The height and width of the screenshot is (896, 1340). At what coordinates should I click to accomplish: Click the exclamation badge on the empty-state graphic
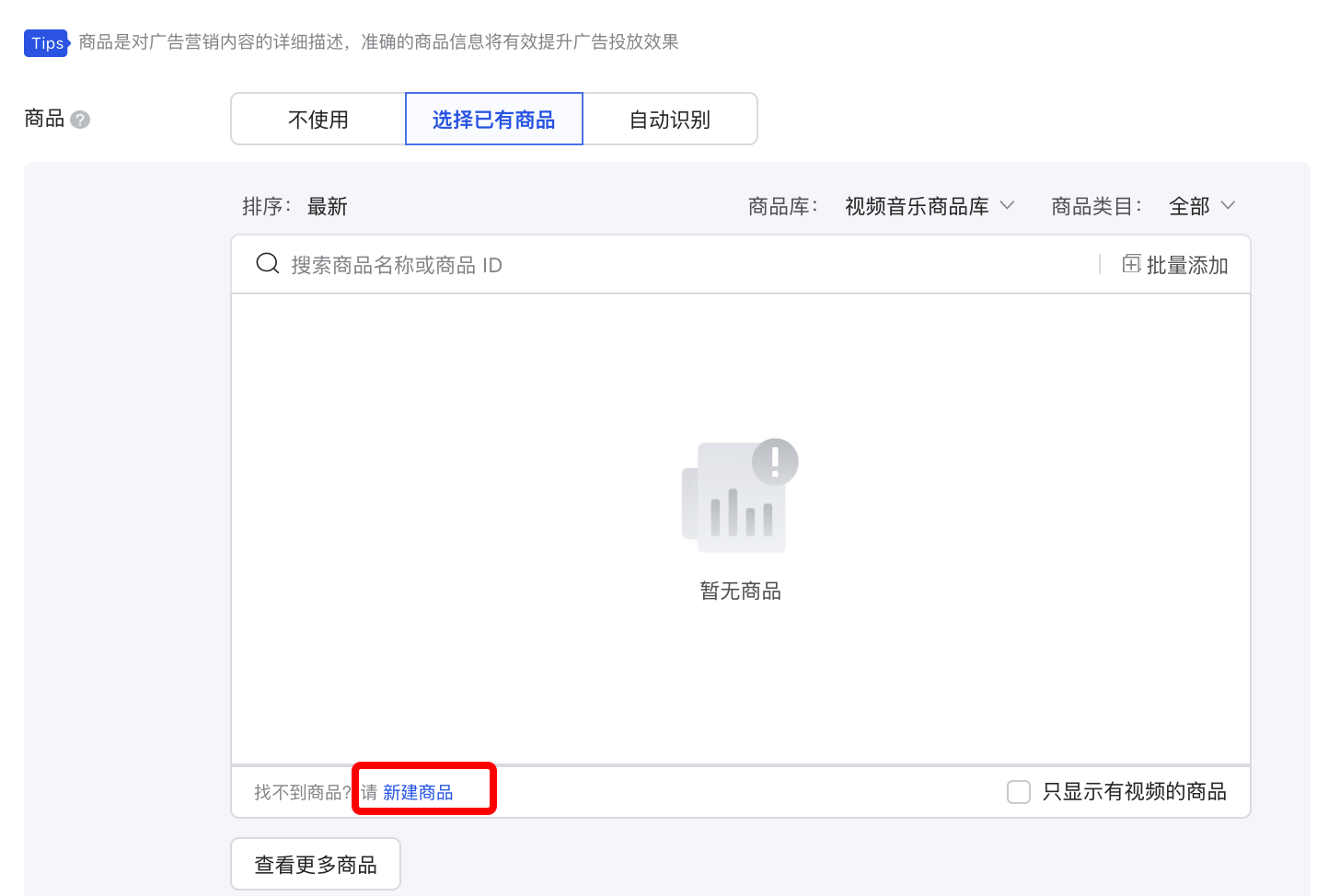click(774, 460)
